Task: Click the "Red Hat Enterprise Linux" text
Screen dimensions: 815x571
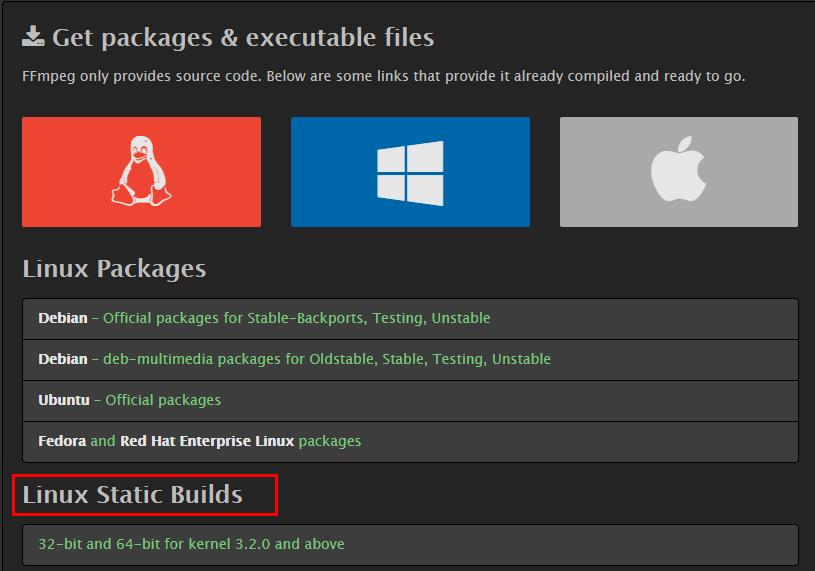Action: [206, 441]
